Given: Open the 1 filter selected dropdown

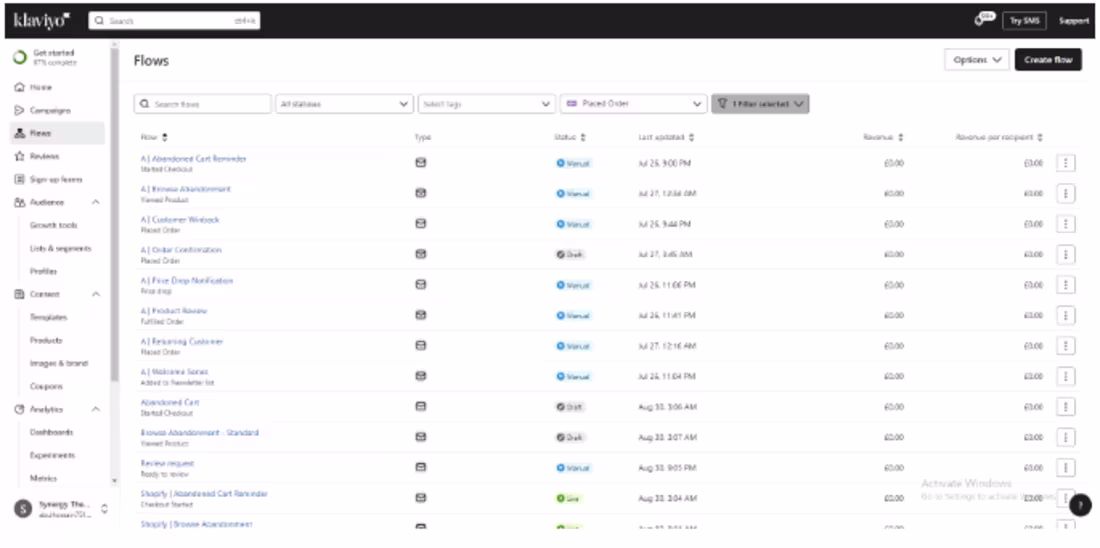Looking at the screenshot, I should 760,104.
